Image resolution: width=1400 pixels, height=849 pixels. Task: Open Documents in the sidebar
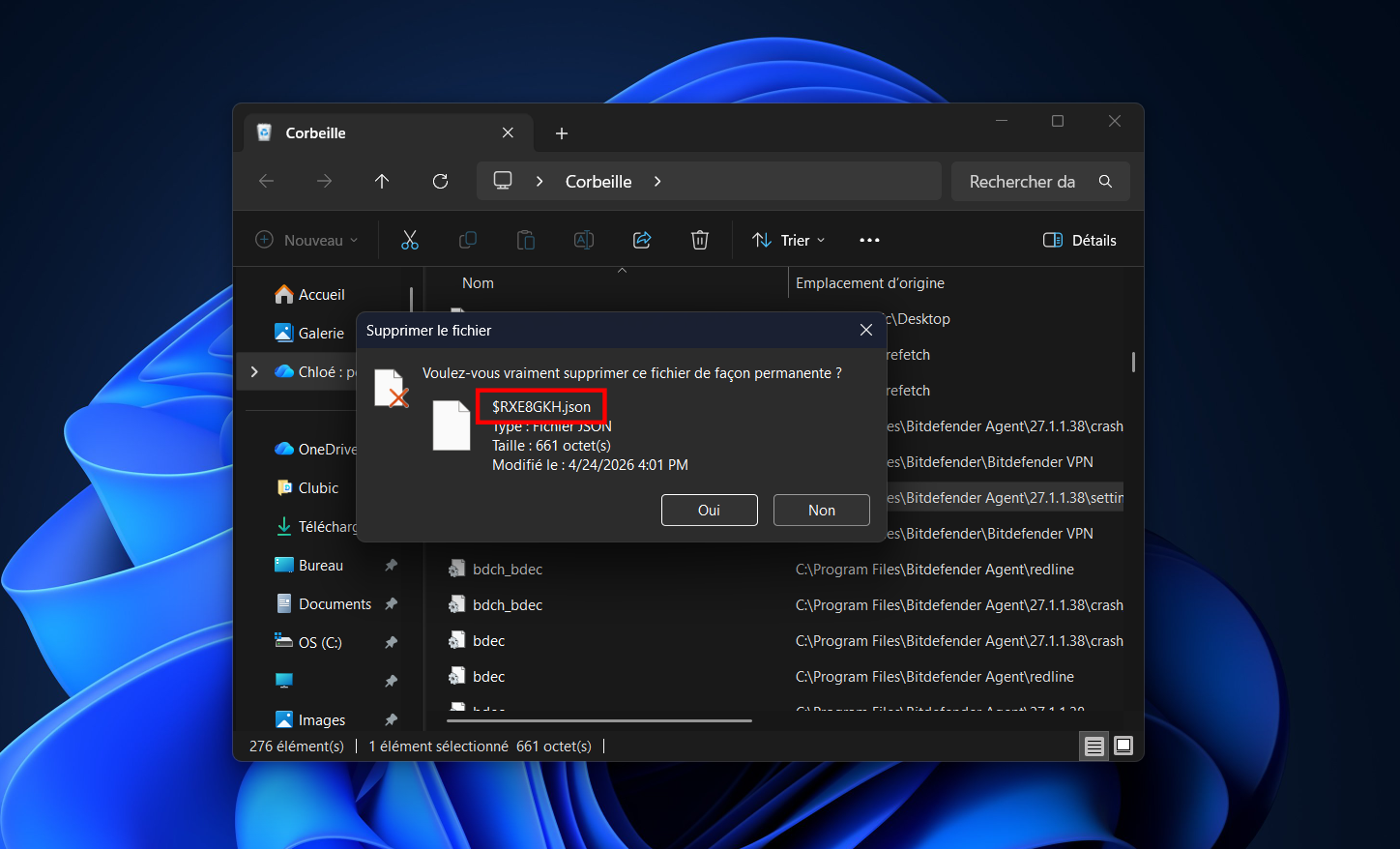pos(323,603)
